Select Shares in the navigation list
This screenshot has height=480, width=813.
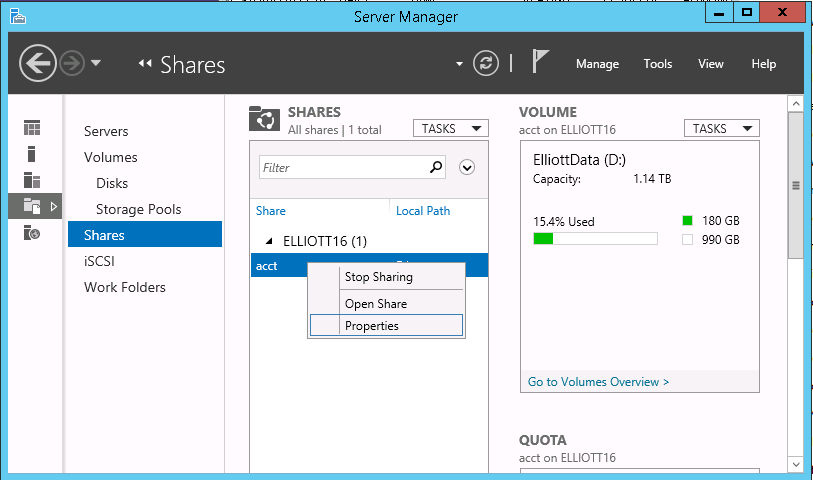145,234
